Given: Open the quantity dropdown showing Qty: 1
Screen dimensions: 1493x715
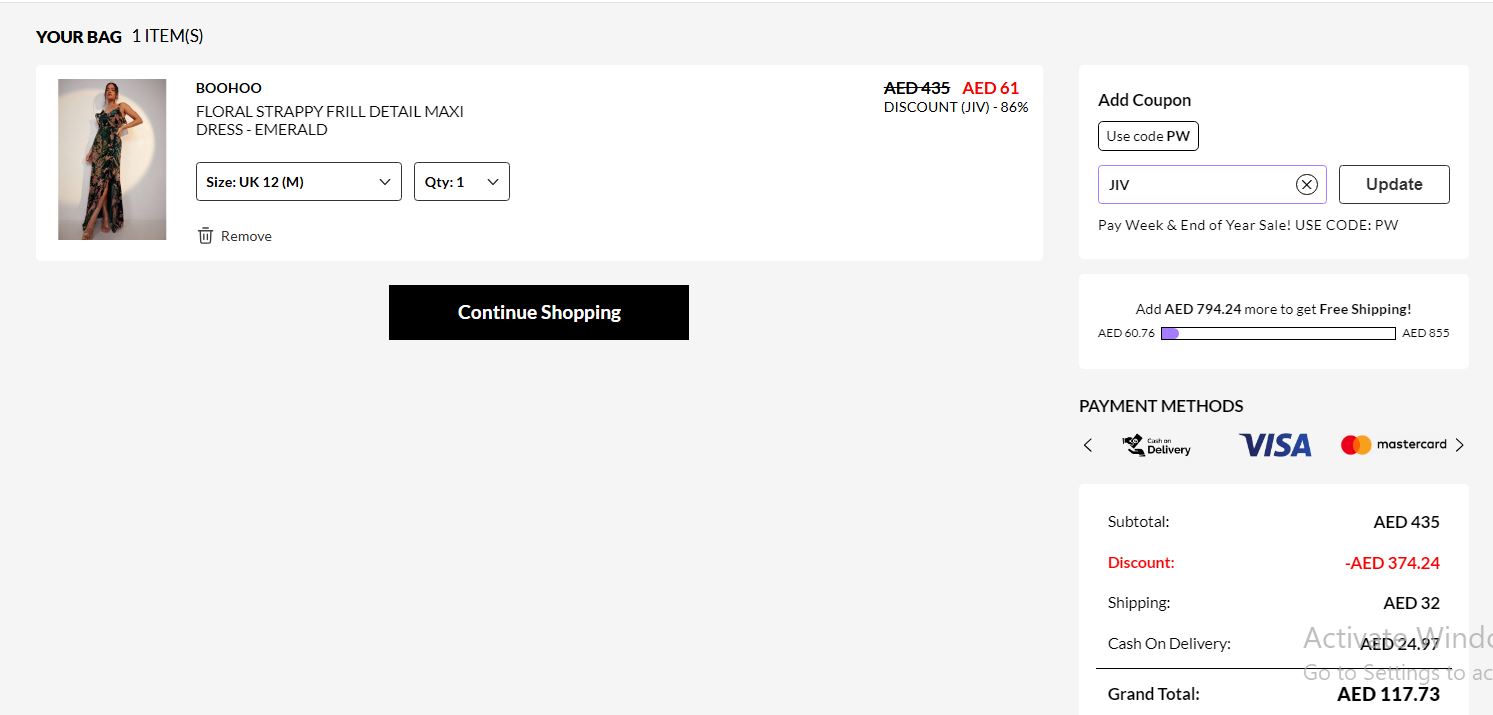Looking at the screenshot, I should coord(461,181).
